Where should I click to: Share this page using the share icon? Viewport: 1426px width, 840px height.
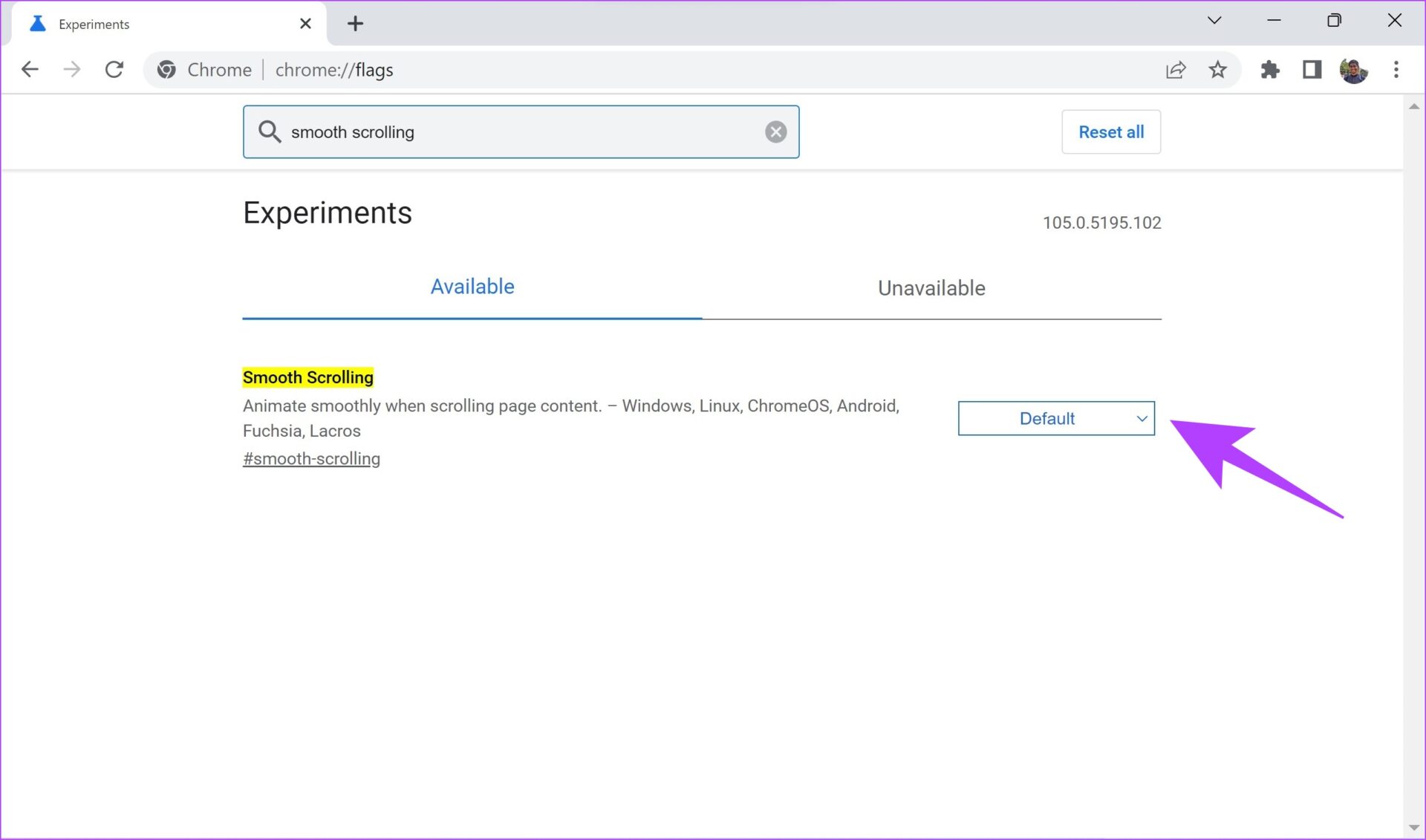tap(1176, 70)
